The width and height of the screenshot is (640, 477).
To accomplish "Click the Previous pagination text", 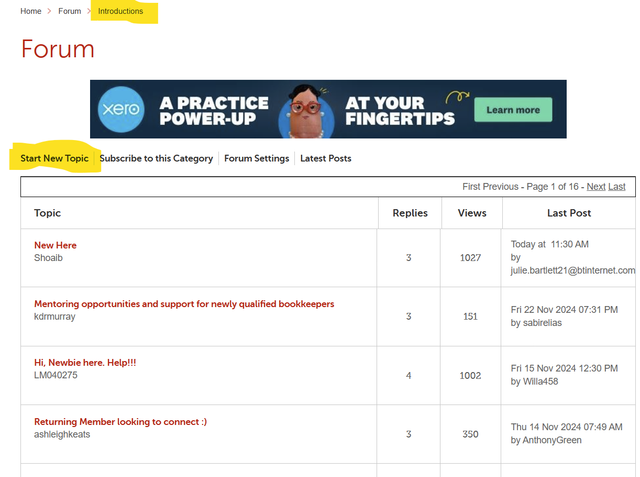I will click(x=500, y=186).
